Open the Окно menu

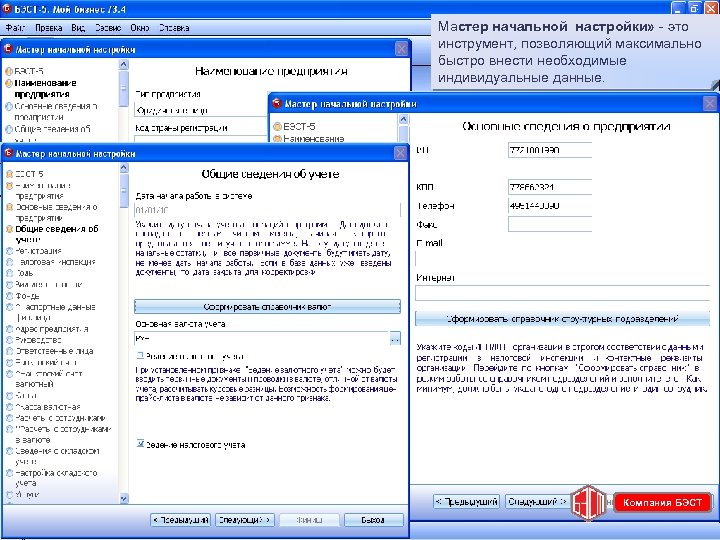click(x=140, y=28)
